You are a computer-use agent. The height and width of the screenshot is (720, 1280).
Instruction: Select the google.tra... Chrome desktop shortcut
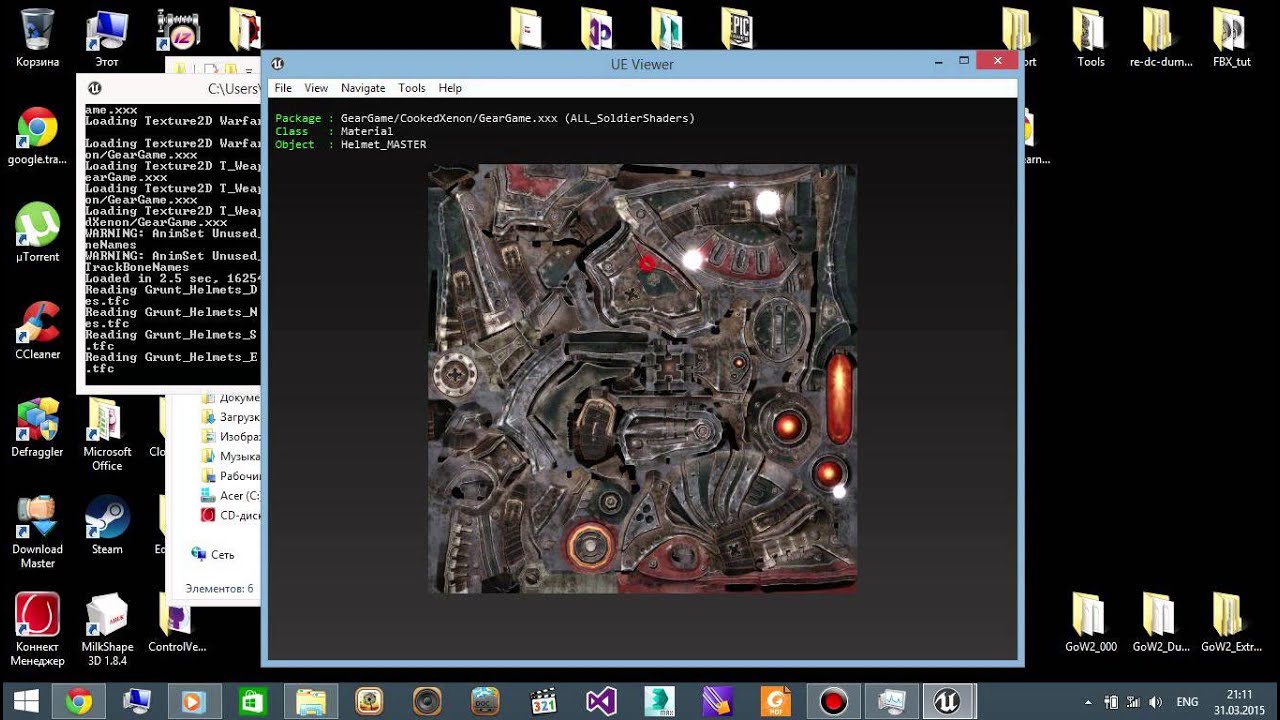pyautogui.click(x=37, y=135)
